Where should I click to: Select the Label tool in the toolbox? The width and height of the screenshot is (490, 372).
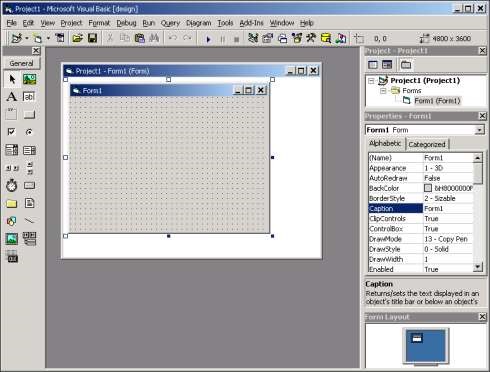pyautogui.click(x=12, y=97)
